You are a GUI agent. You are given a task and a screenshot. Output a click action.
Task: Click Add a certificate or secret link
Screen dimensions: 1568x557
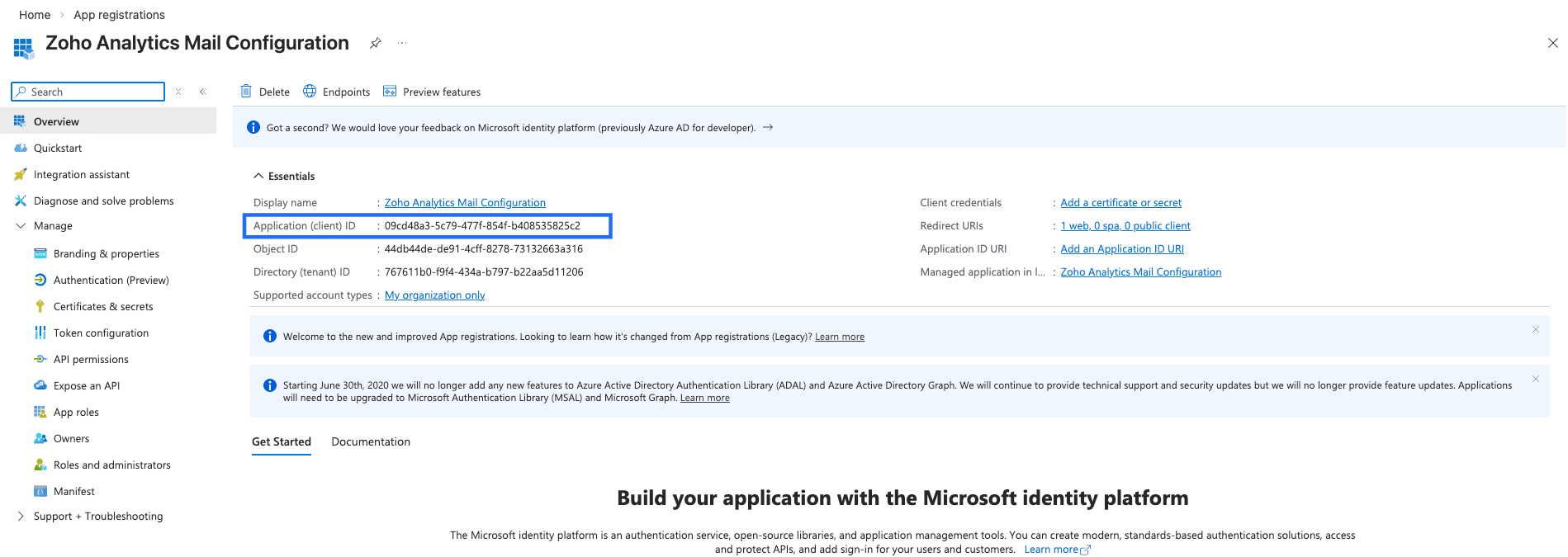tap(1120, 202)
